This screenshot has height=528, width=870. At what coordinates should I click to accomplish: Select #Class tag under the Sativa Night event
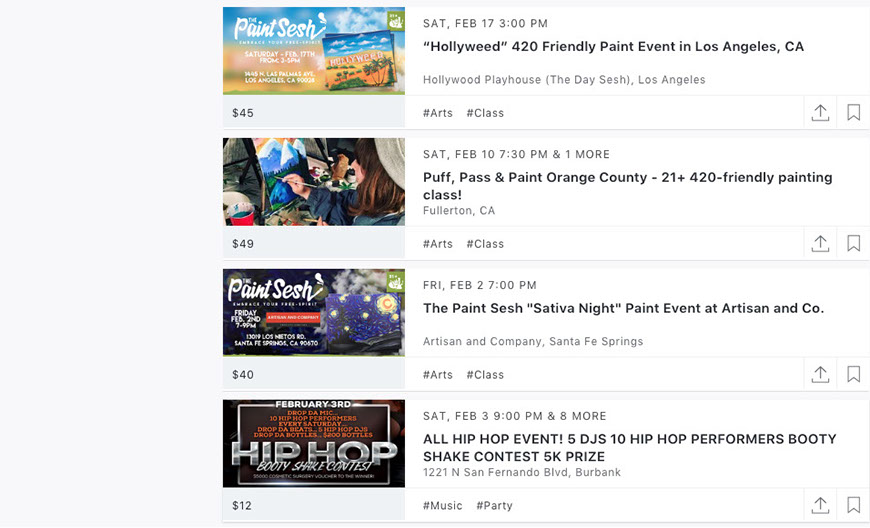485,375
